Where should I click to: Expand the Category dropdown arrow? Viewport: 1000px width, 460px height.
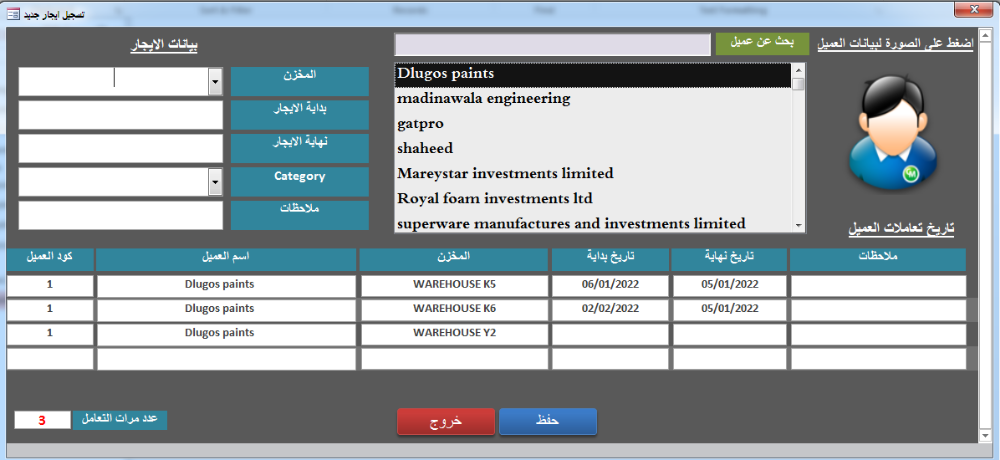(215, 181)
